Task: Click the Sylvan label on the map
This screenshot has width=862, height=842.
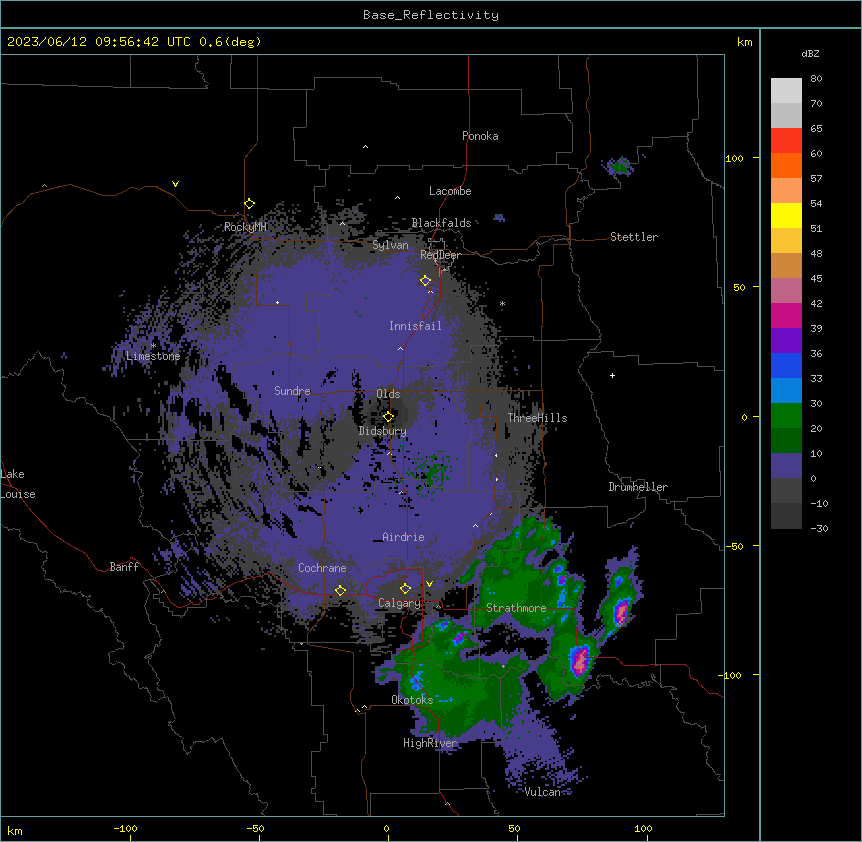Action: tap(390, 245)
